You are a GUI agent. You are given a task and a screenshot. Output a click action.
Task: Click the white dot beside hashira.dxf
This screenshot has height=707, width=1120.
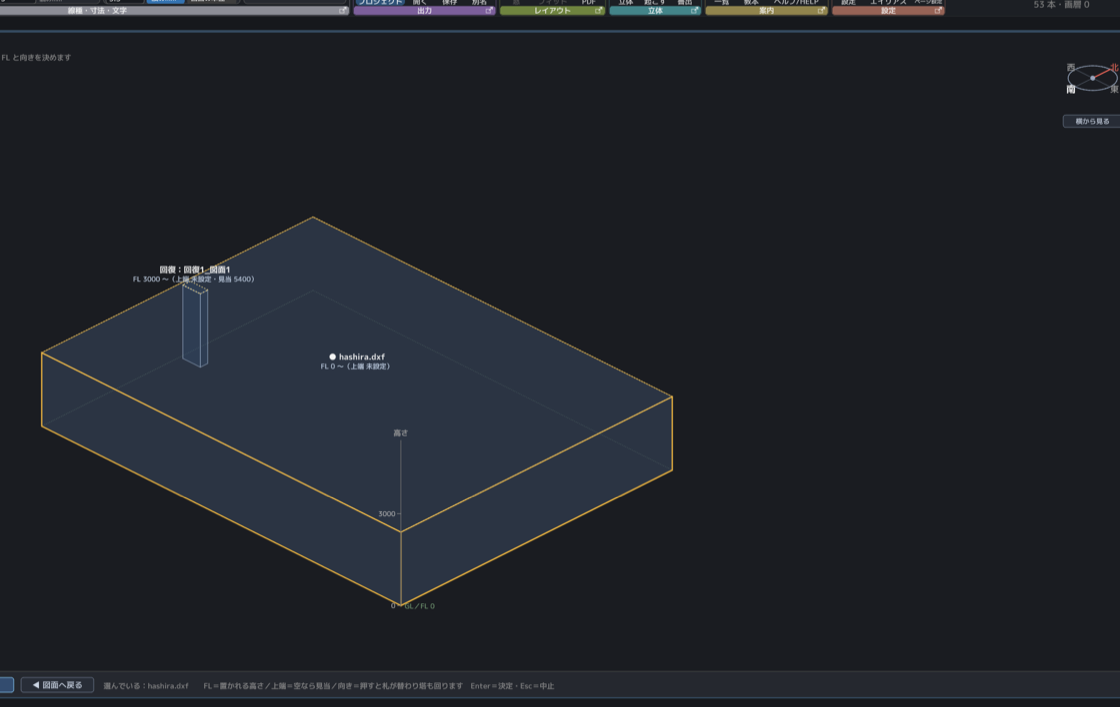(332, 356)
